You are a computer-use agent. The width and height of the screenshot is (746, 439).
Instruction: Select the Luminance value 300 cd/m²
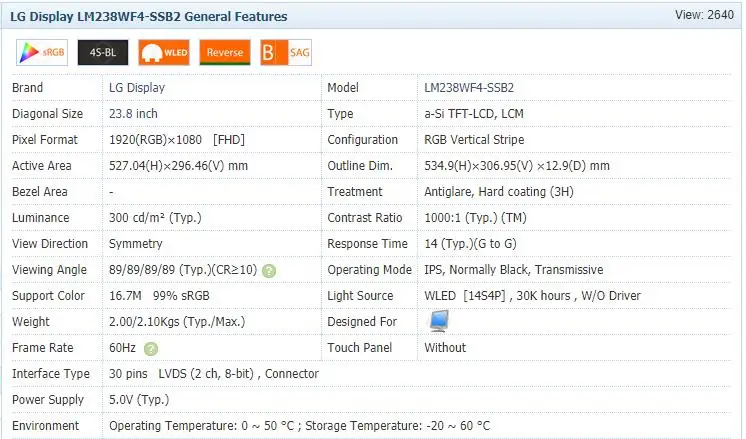[x=155, y=218]
